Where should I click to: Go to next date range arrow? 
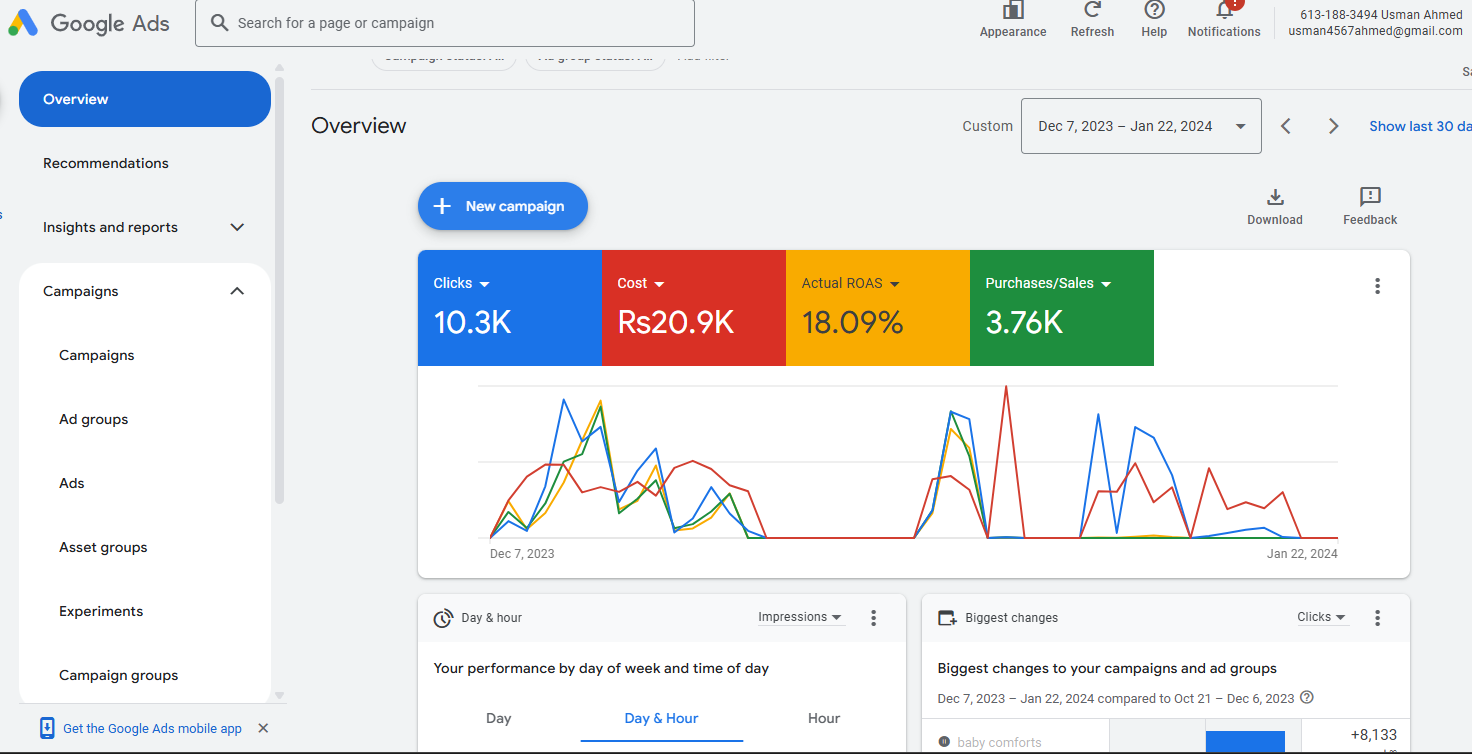1333,126
